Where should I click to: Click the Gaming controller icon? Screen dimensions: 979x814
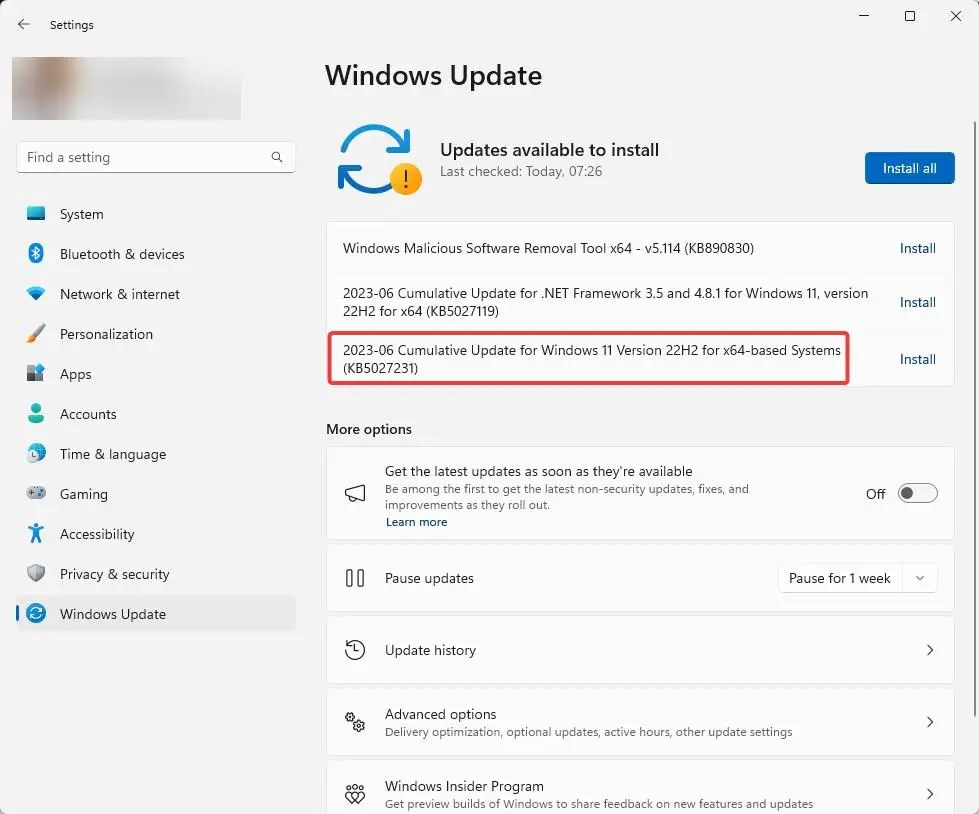(36, 493)
